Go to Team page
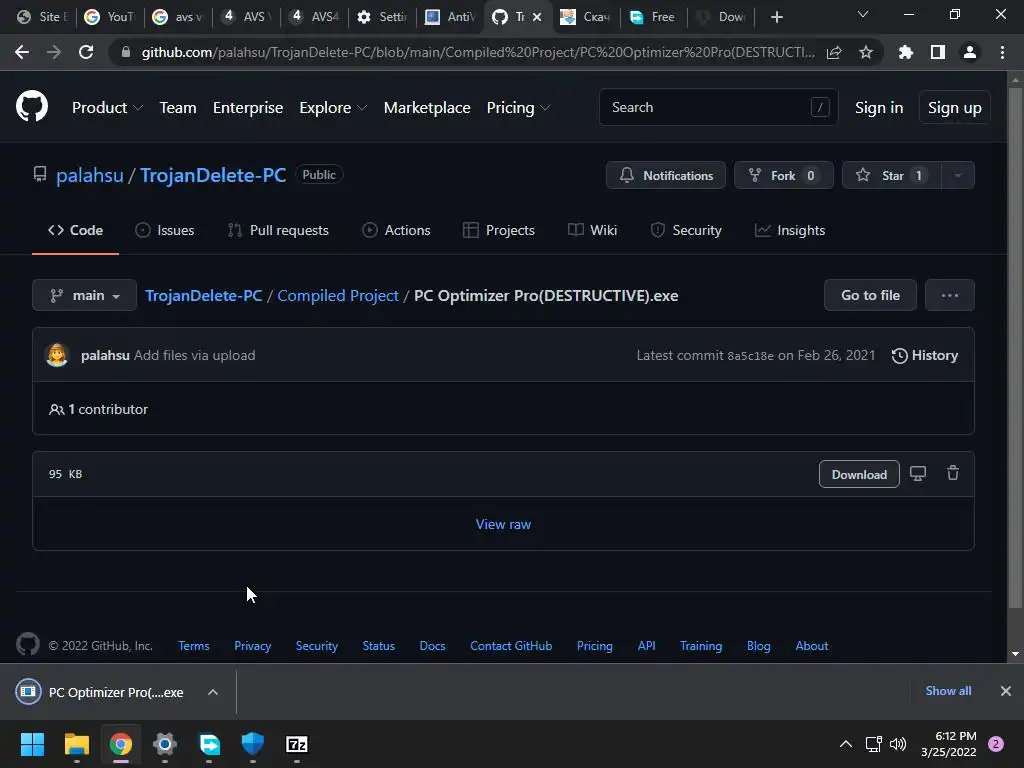This screenshot has width=1024, height=768. pos(178,108)
